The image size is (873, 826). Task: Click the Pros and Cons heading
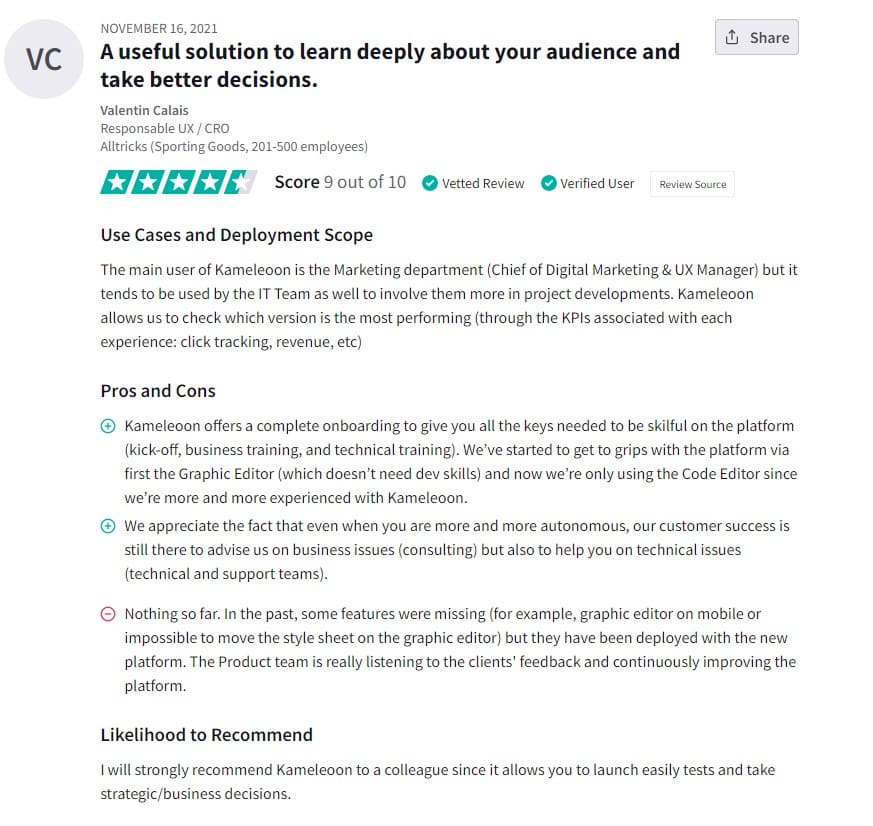pyautogui.click(x=158, y=391)
